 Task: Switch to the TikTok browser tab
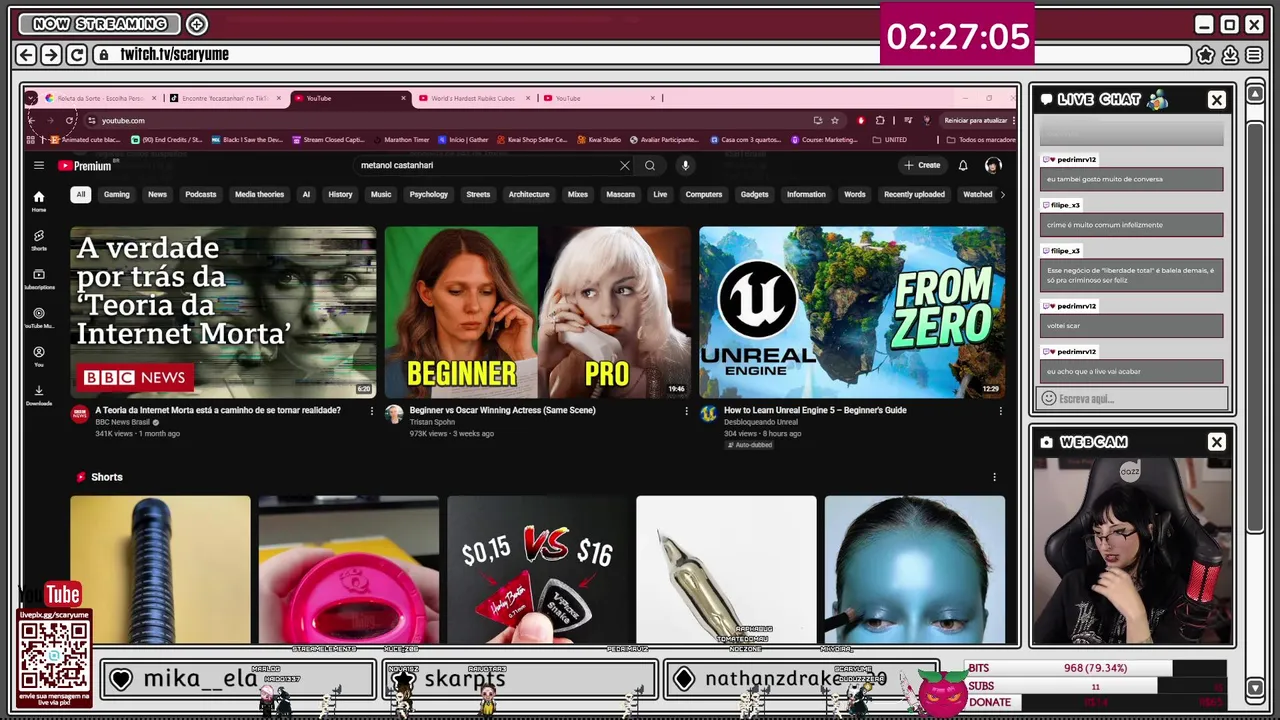click(x=224, y=98)
